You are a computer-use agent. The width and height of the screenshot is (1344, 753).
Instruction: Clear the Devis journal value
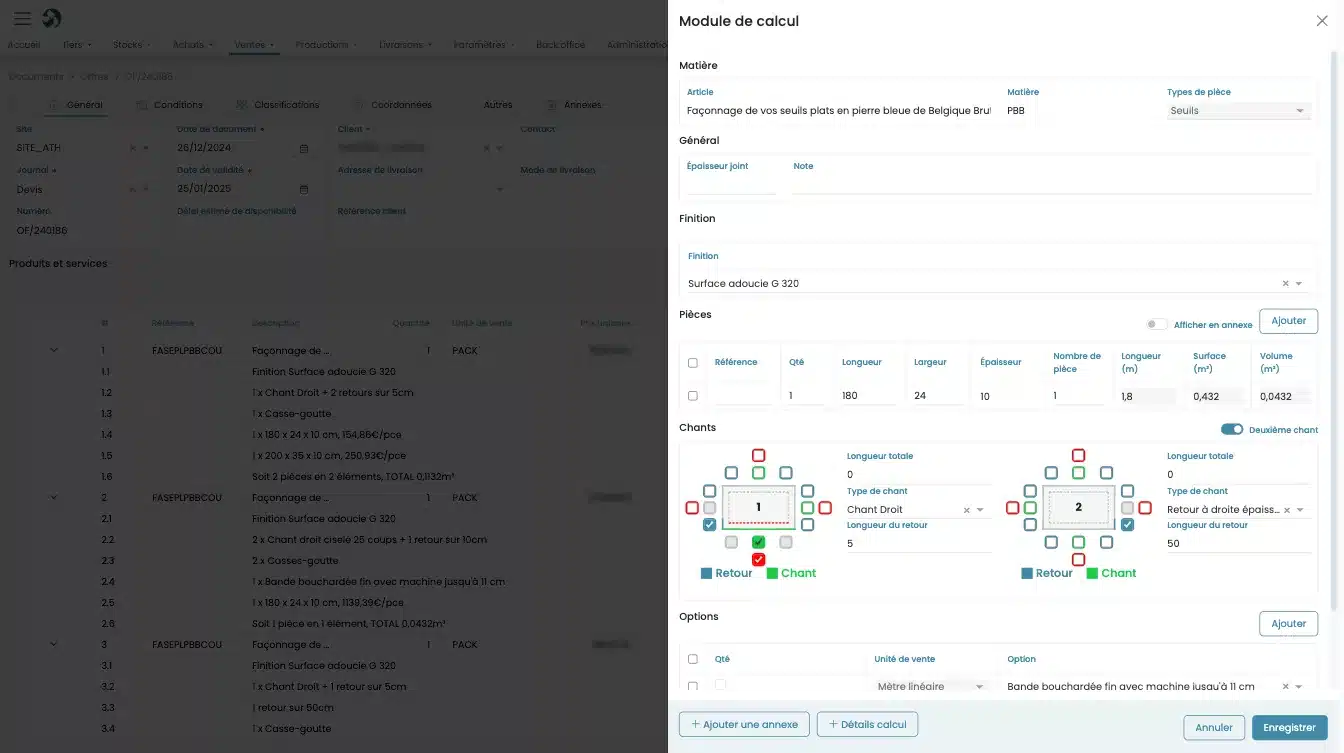133,189
